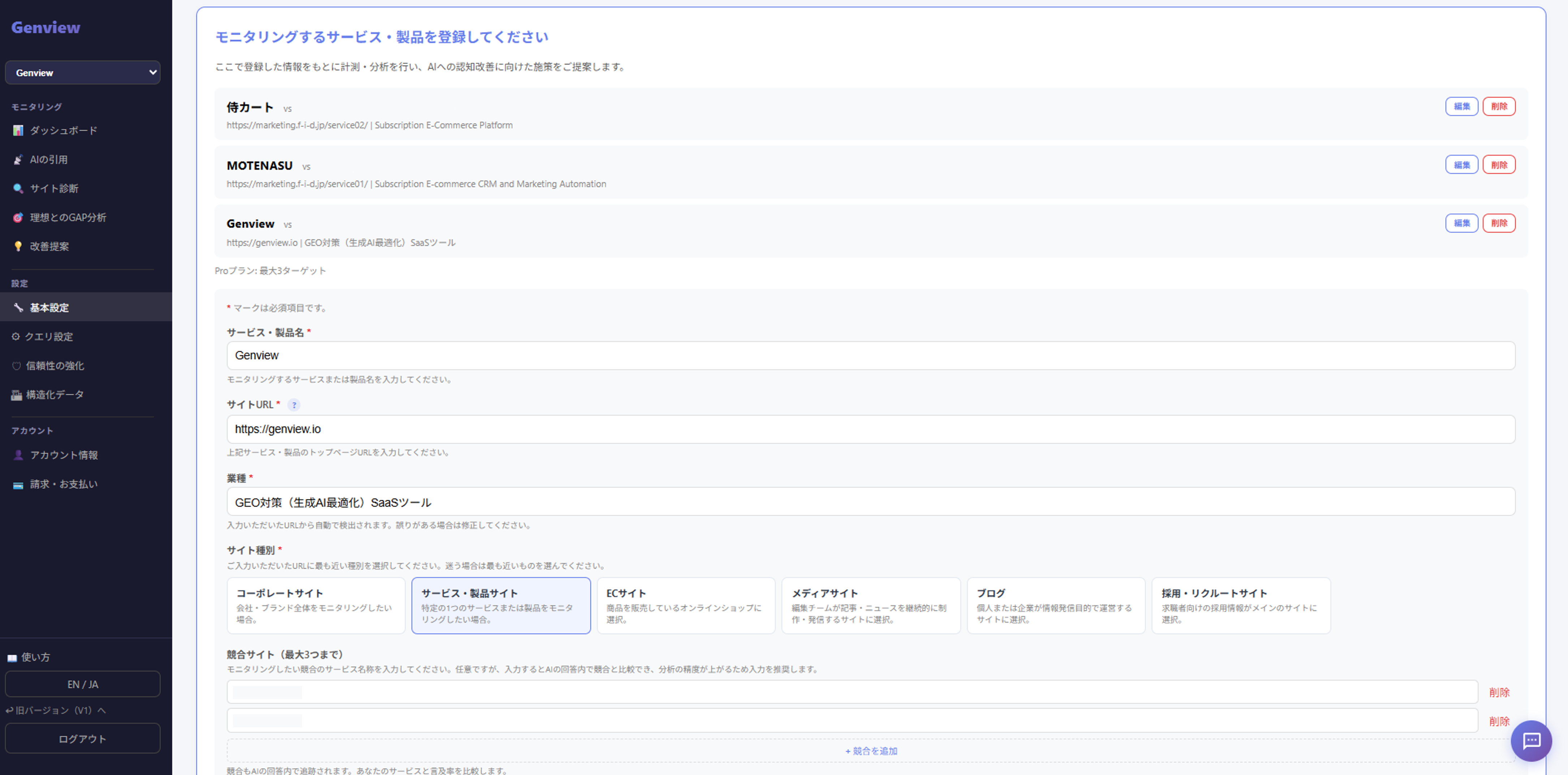Click the サイトURL help question mark
The width and height of the screenshot is (1568, 775).
point(294,405)
